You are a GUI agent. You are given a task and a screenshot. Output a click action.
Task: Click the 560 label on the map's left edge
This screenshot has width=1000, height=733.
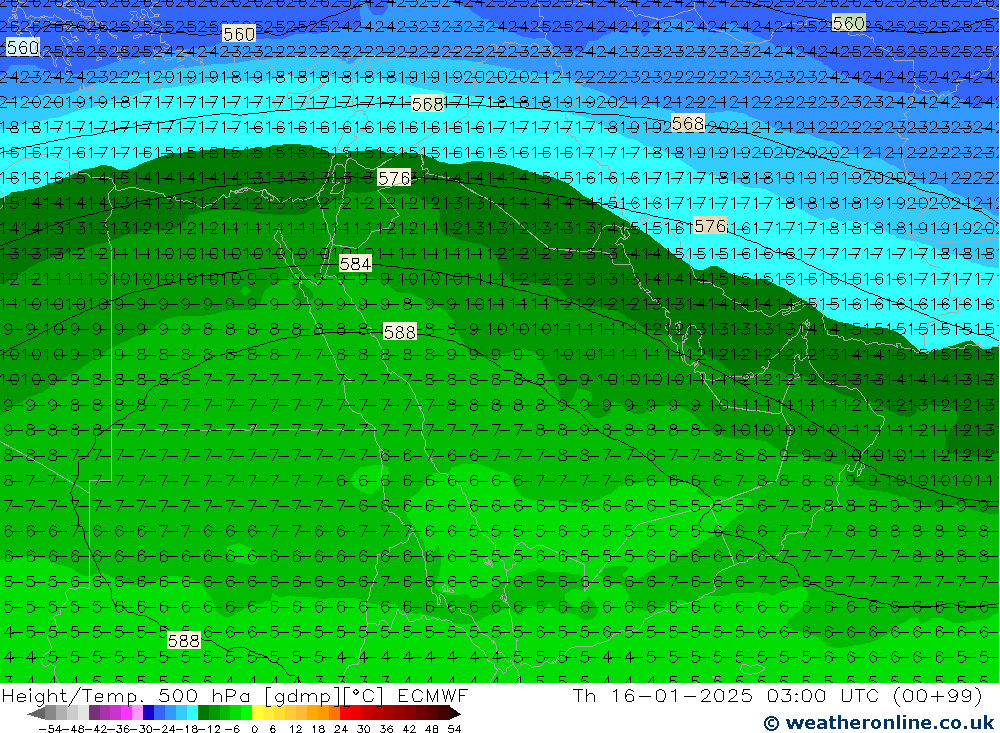tap(22, 47)
